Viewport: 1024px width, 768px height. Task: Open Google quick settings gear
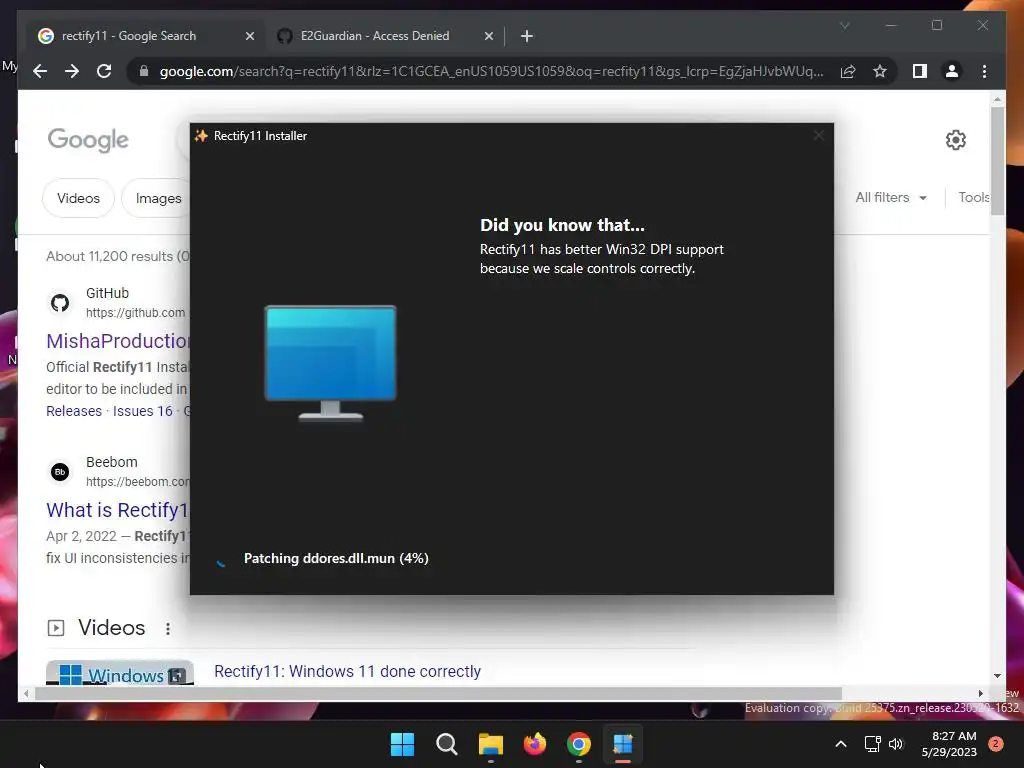(x=955, y=140)
